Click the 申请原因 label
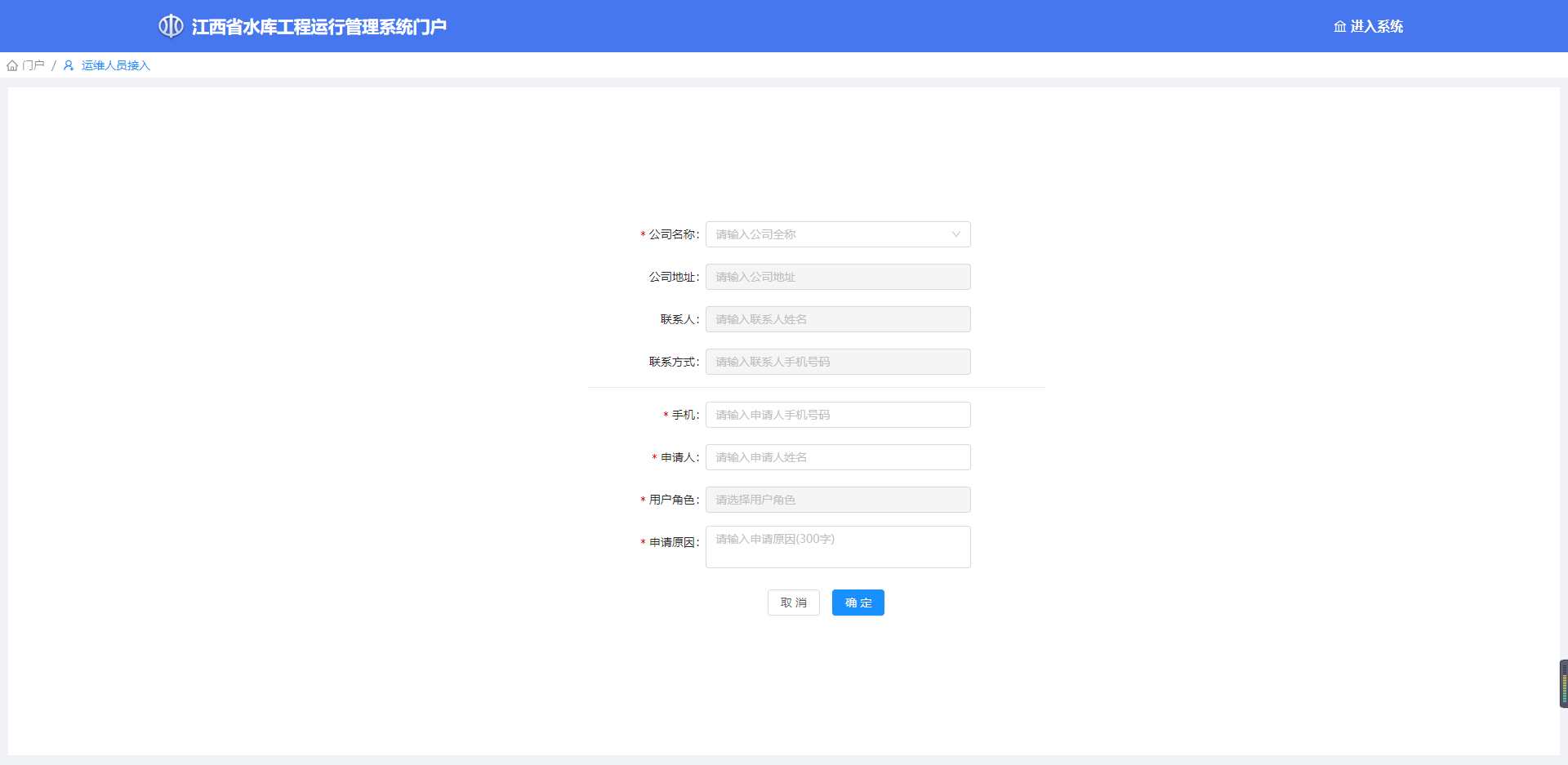Image resolution: width=1568 pixels, height=765 pixels. [674, 542]
